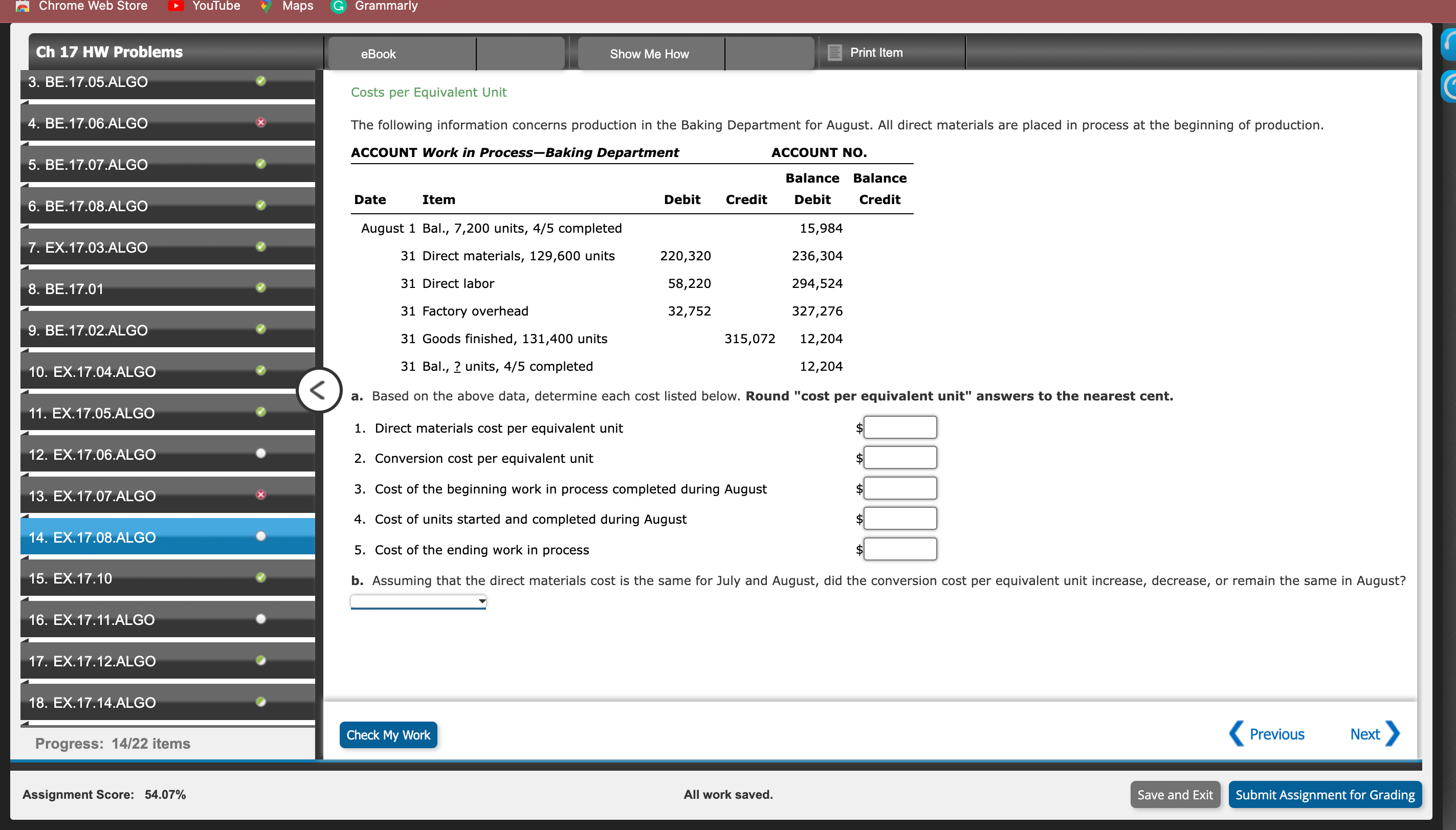Open the part b increase/decrease dropdown

pyautogui.click(x=418, y=601)
